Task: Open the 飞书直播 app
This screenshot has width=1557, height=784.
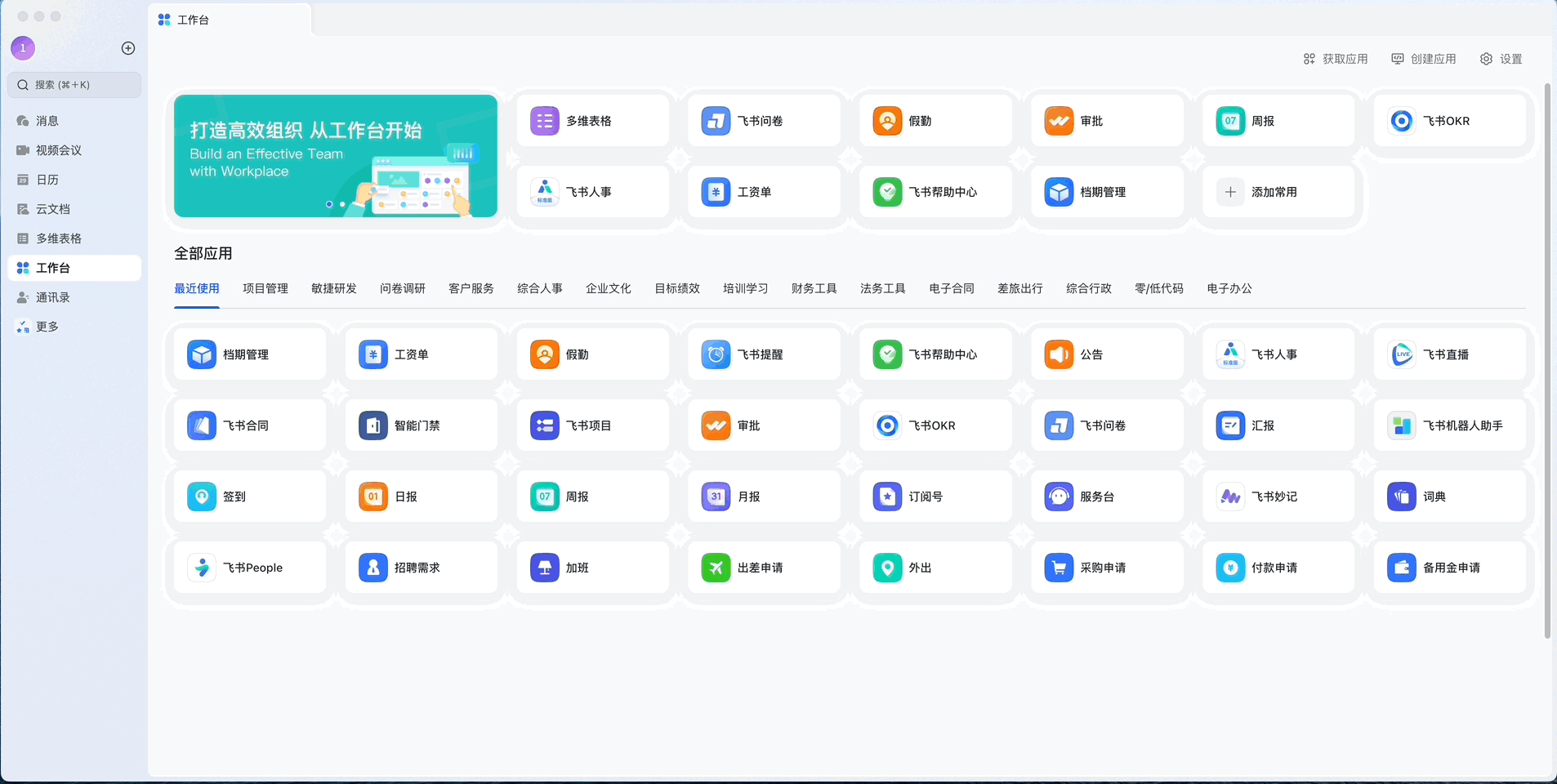Action: pyautogui.click(x=1450, y=354)
